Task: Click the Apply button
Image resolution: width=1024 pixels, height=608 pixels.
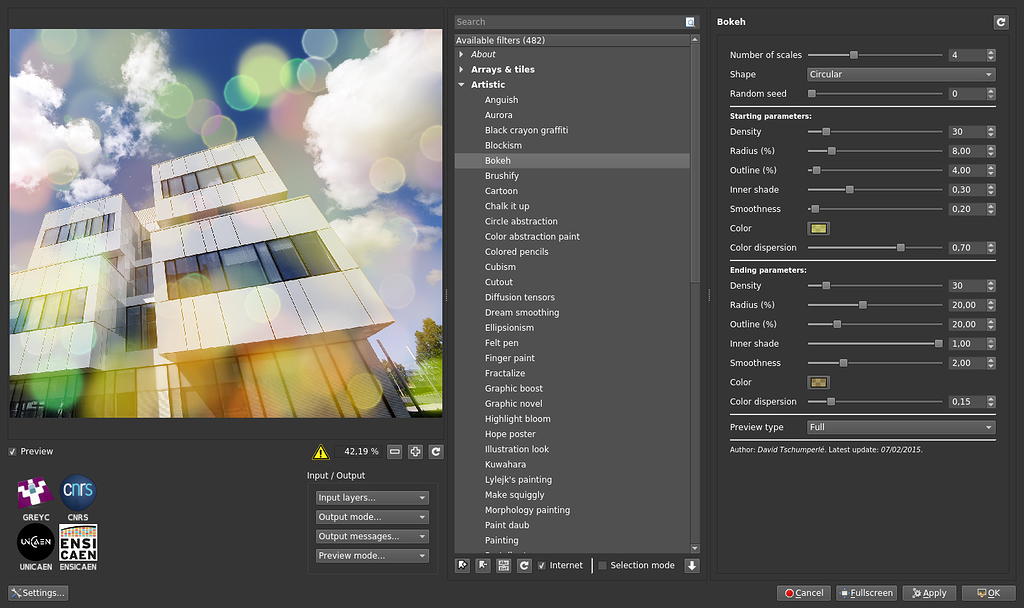Action: [929, 593]
